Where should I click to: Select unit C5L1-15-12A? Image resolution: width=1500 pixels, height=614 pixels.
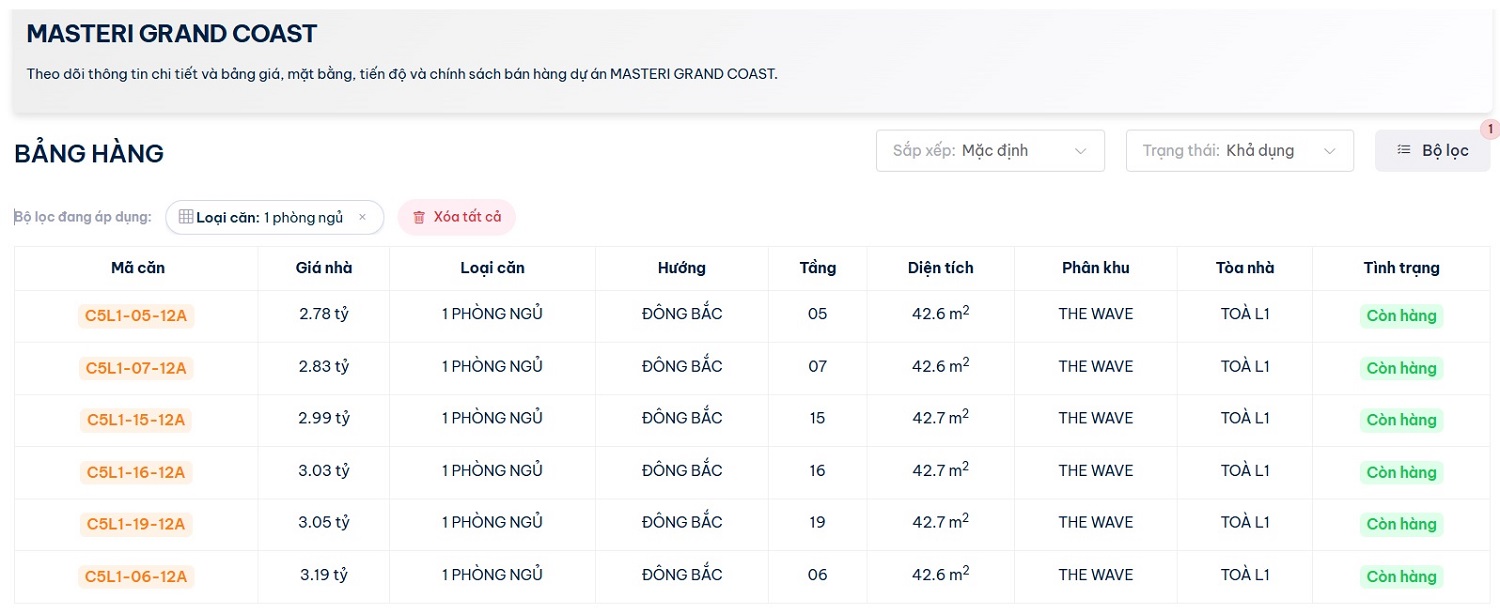point(136,420)
